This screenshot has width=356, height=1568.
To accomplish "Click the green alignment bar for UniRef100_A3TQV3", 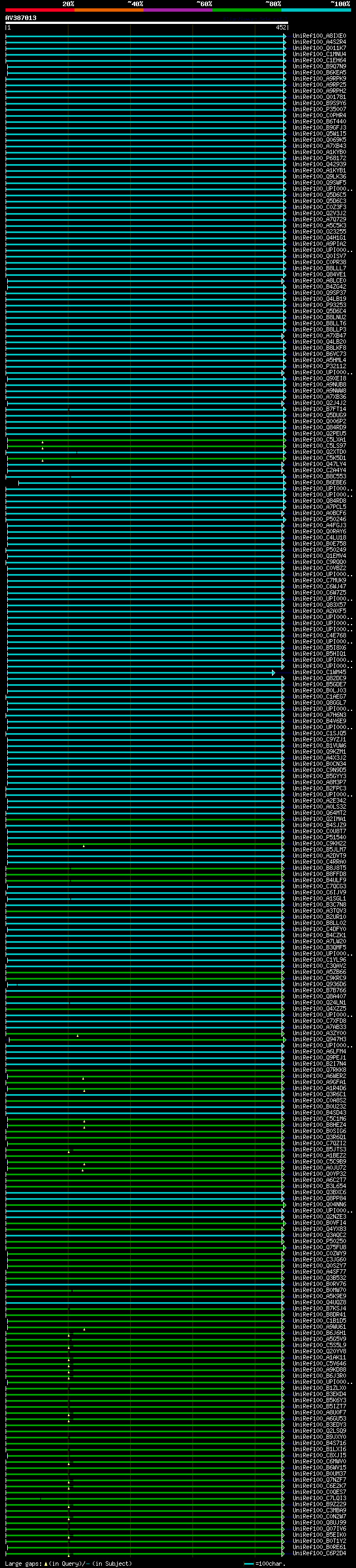I will click(x=145, y=911).
